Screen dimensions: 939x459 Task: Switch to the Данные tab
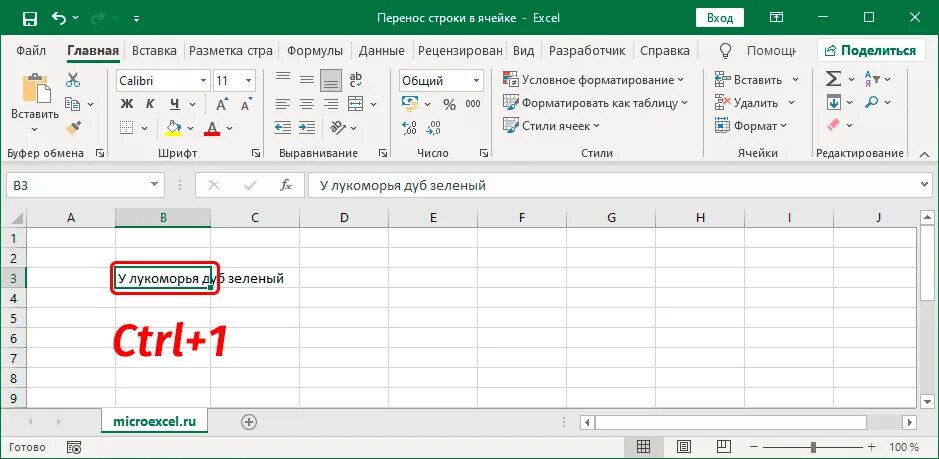[x=381, y=51]
